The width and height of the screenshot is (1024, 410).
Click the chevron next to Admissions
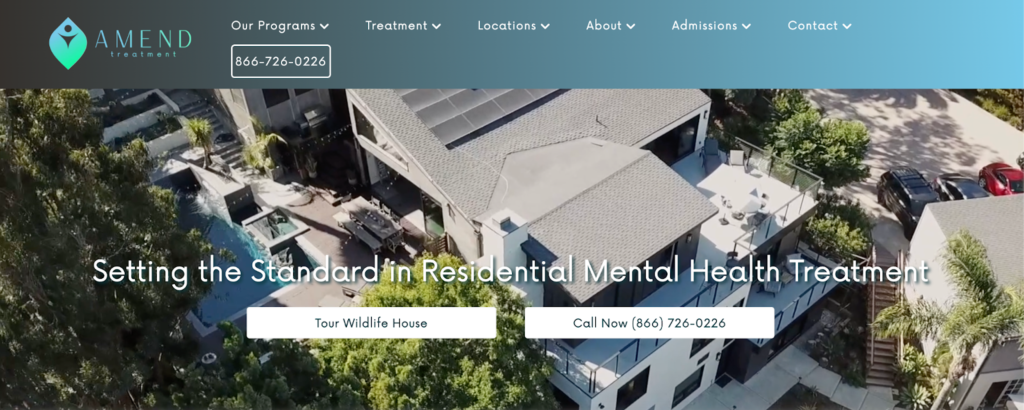[x=746, y=27]
